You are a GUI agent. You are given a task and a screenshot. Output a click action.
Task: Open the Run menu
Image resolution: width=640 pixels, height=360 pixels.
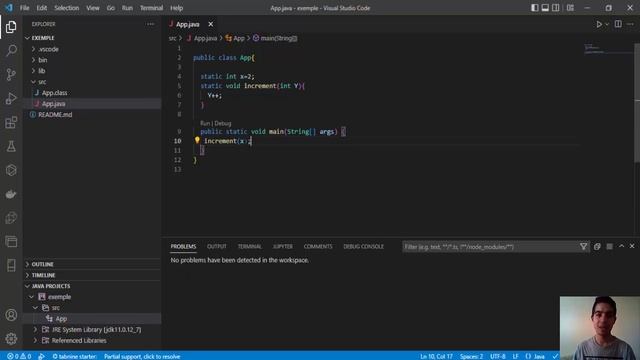point(127,8)
